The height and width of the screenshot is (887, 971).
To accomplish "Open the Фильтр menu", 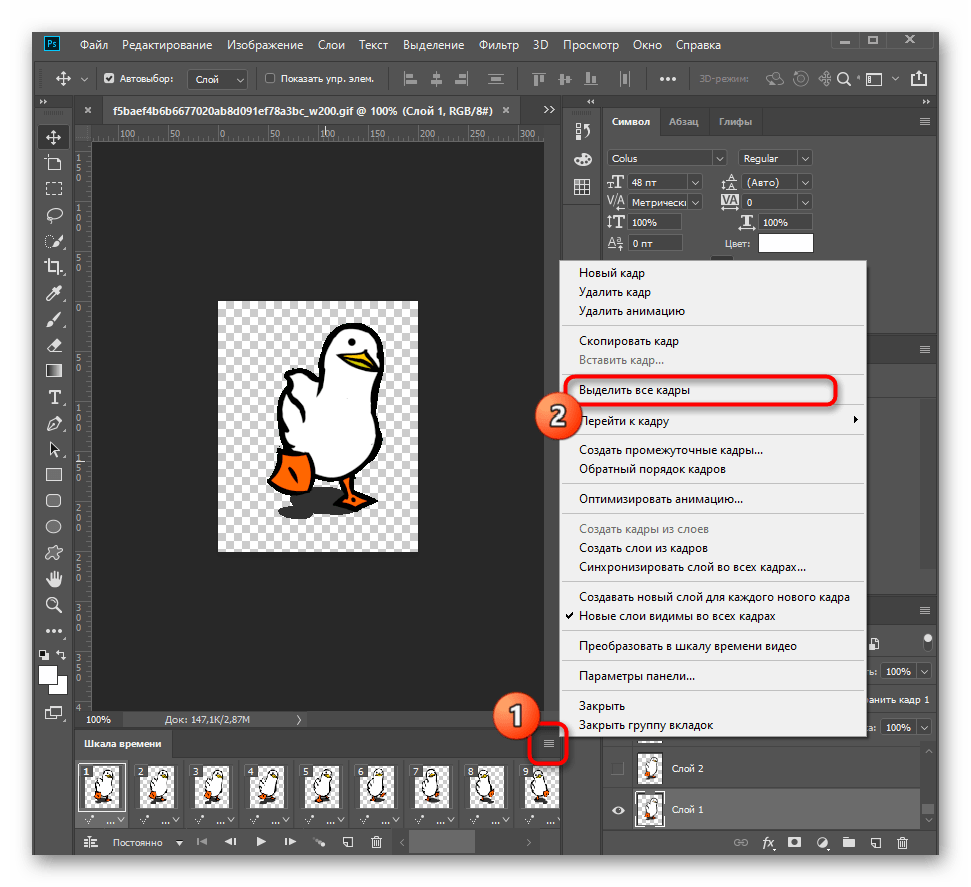I will (498, 45).
